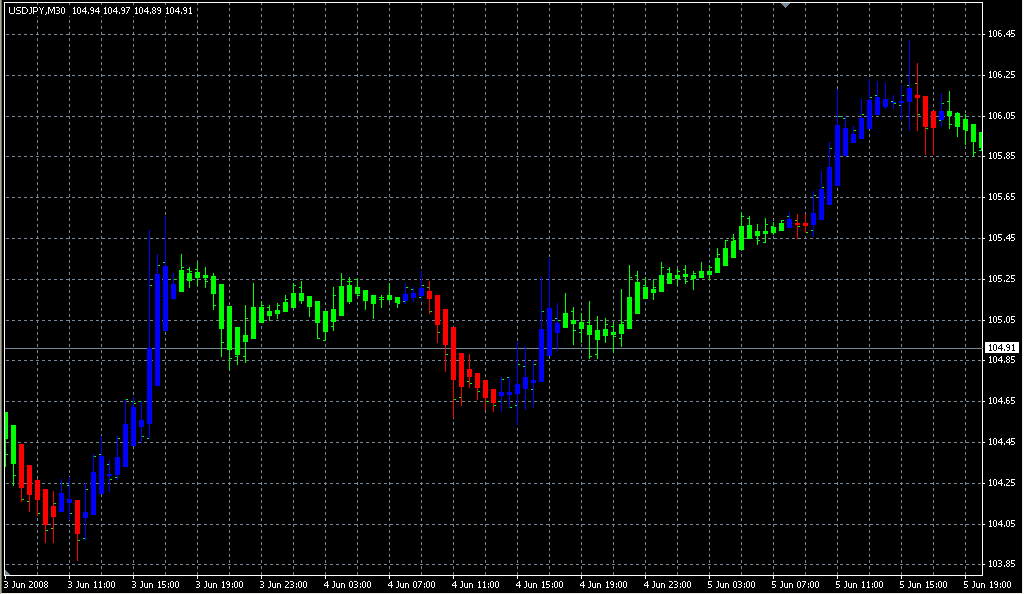Click the 5 Jun 07:00 time label

coord(795,585)
